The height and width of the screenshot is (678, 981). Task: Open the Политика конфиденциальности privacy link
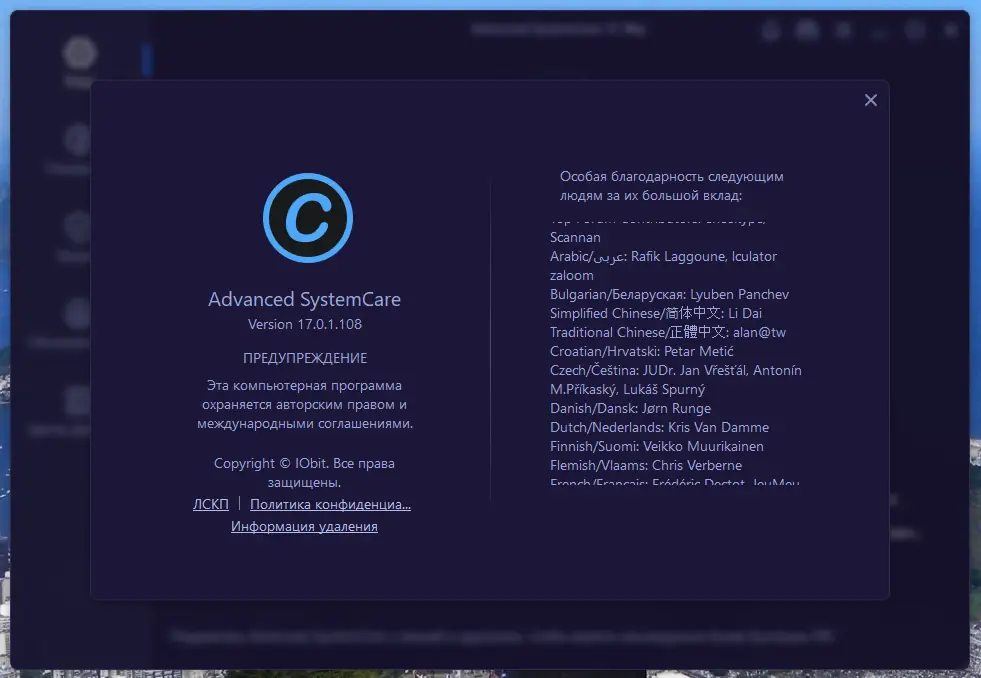331,504
